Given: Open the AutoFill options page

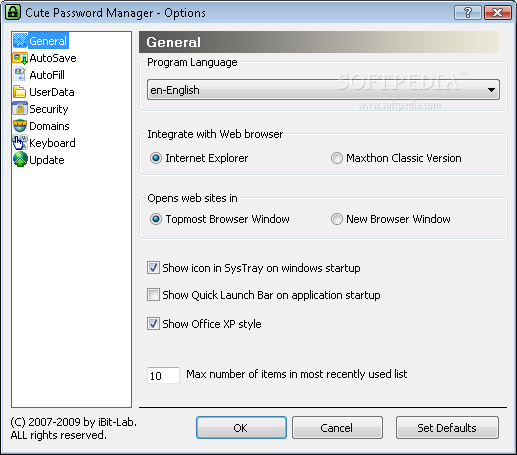Looking at the screenshot, I should pyautogui.click(x=47, y=75).
